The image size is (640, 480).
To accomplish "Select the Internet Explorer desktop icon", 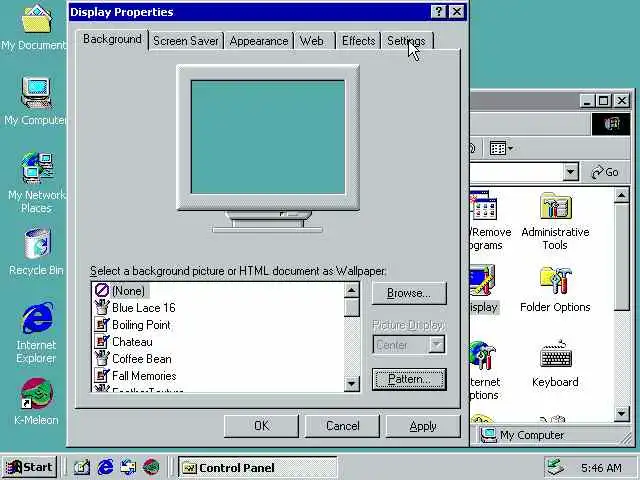I will tap(37, 319).
